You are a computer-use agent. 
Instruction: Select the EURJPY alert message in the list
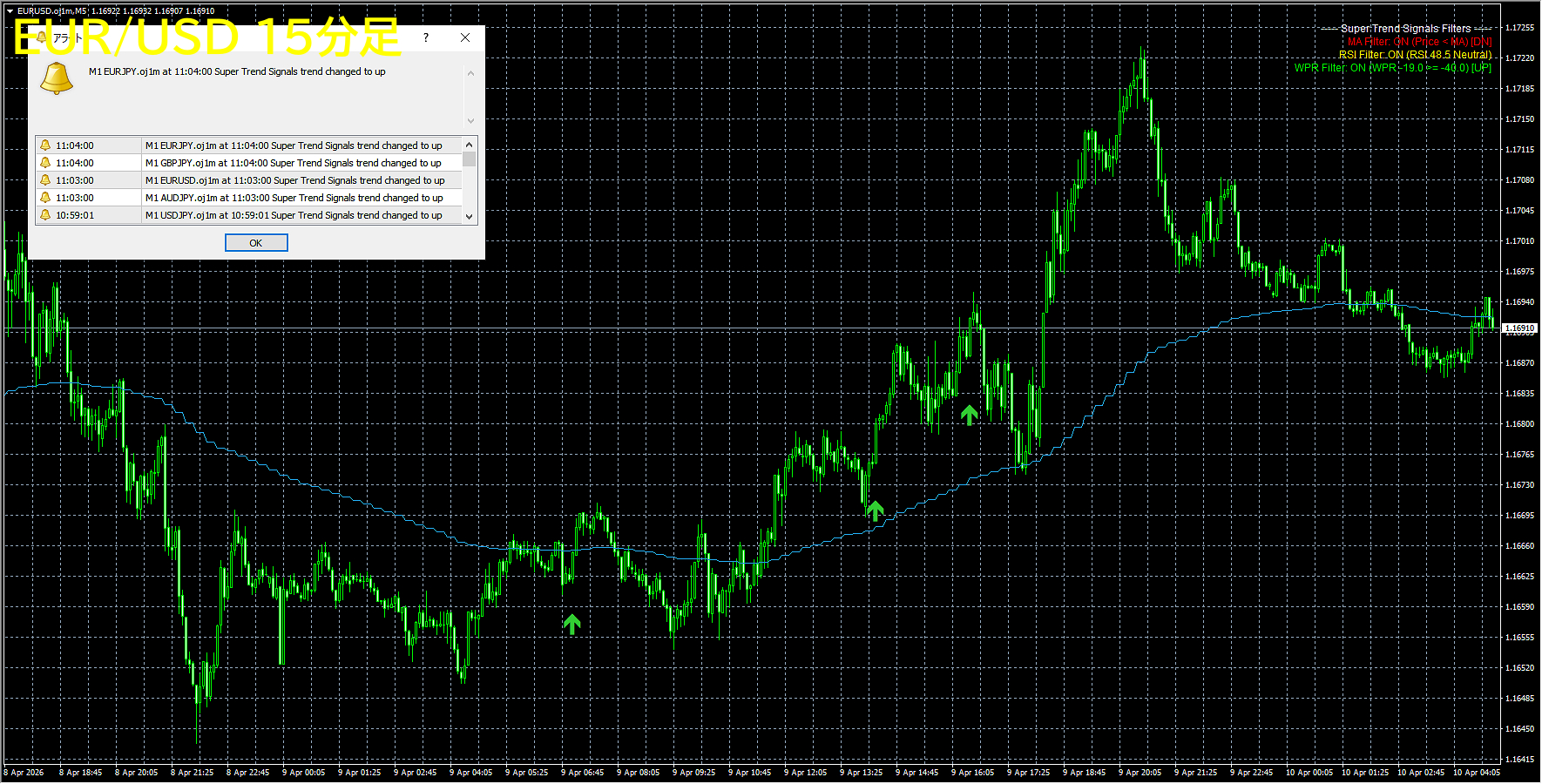(x=294, y=145)
